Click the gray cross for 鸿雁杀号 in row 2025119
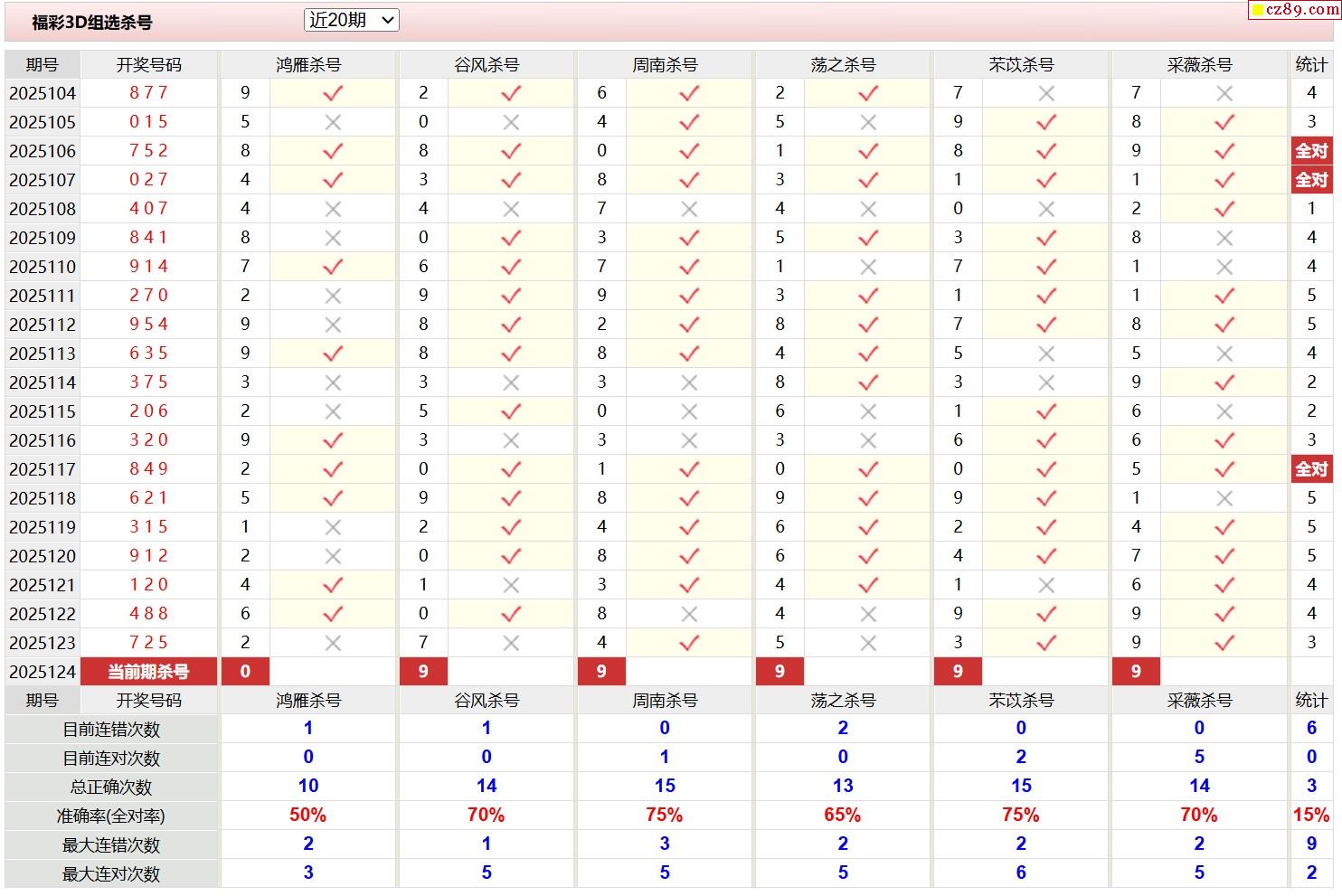The width and height of the screenshot is (1342, 896). point(333,527)
